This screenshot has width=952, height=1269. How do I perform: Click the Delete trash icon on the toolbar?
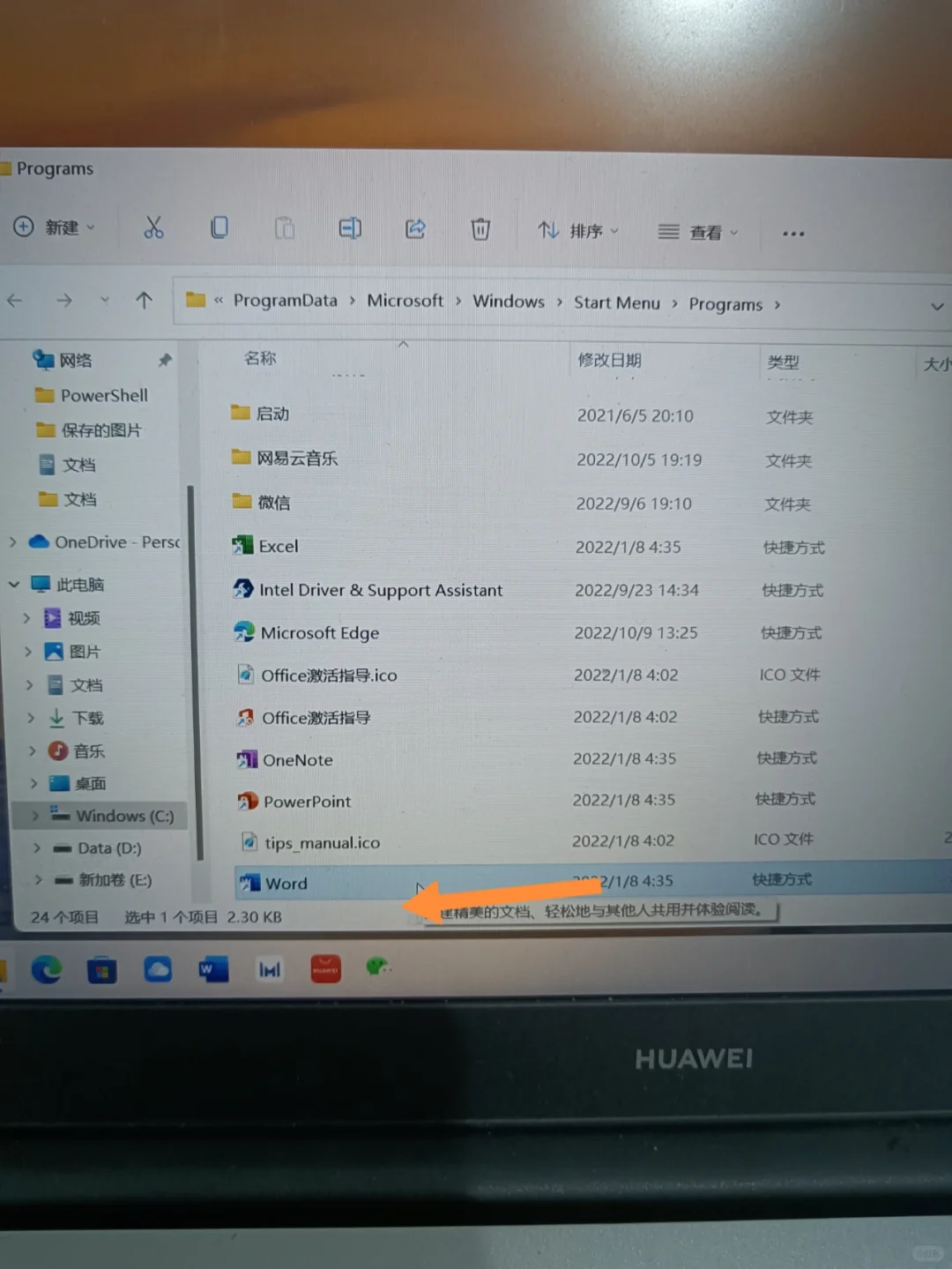click(480, 228)
